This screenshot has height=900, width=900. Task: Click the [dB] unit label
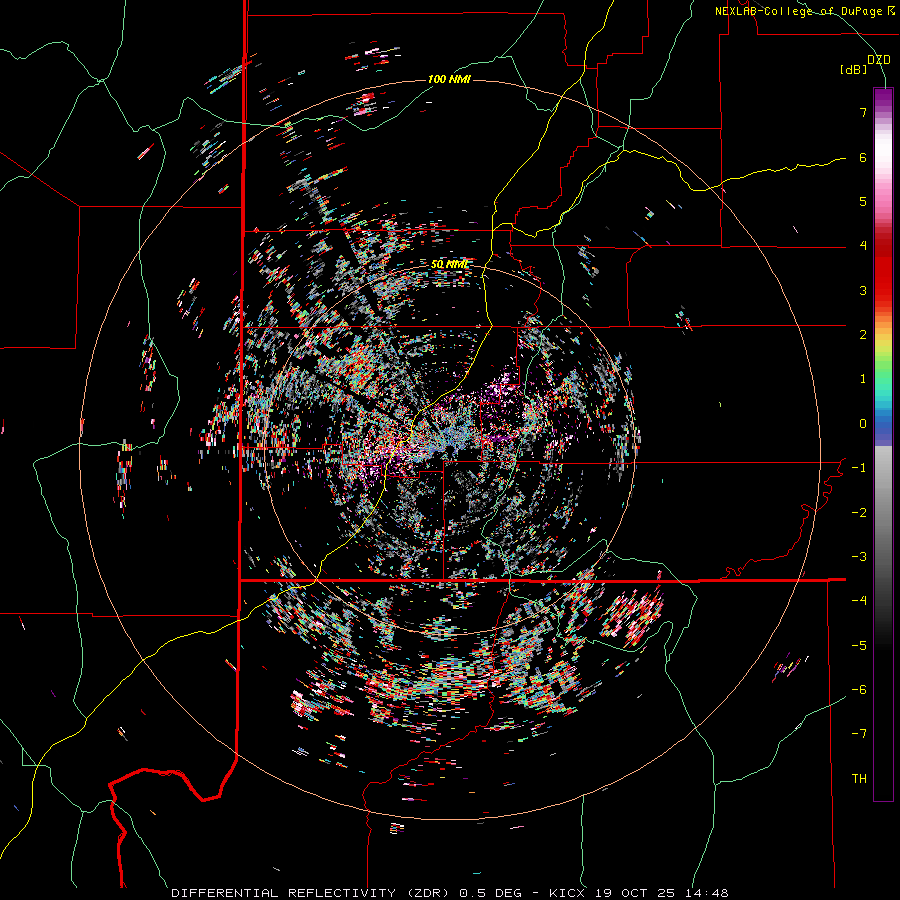(853, 70)
